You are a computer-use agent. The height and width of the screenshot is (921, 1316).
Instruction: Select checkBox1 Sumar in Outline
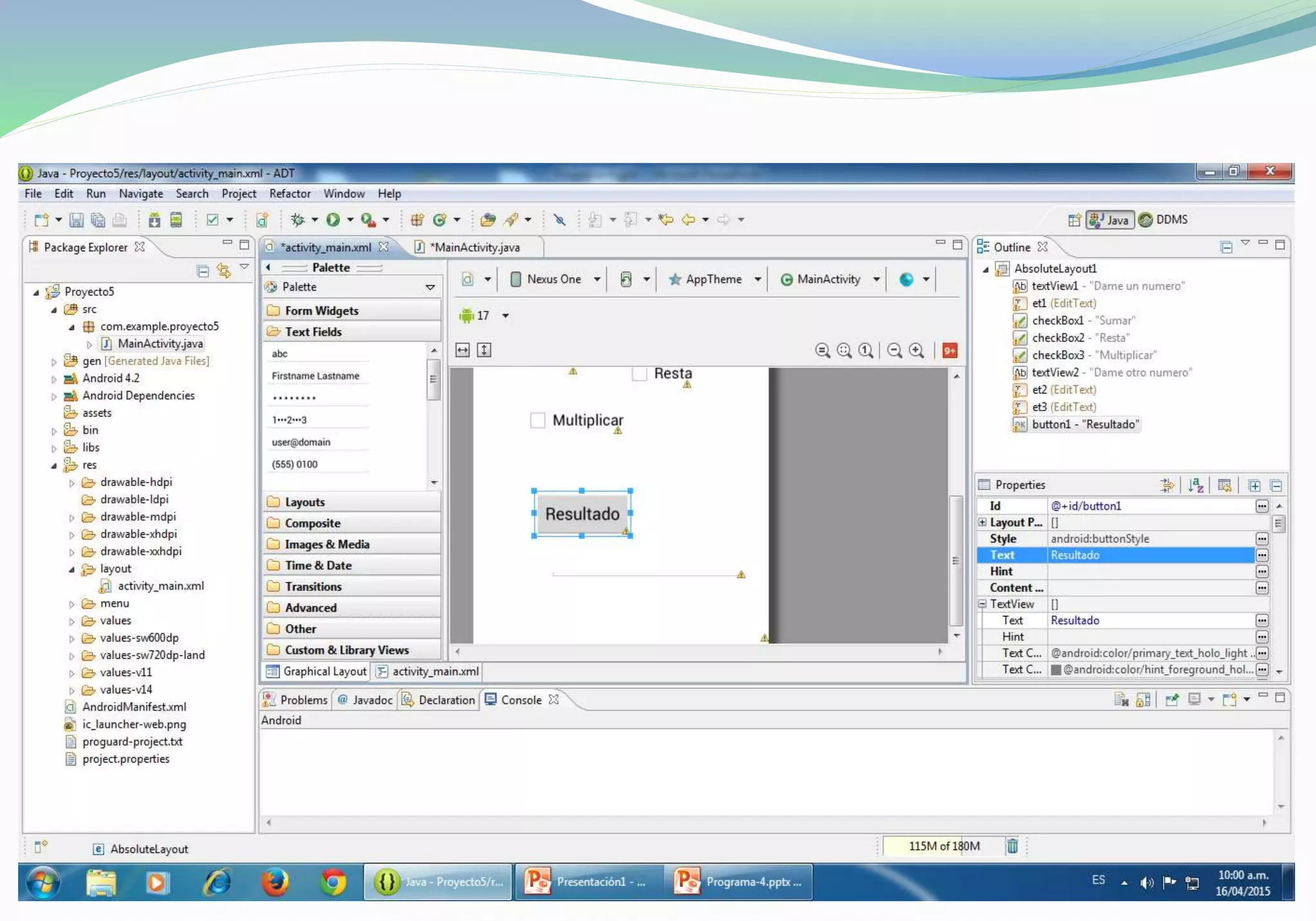1083,320
